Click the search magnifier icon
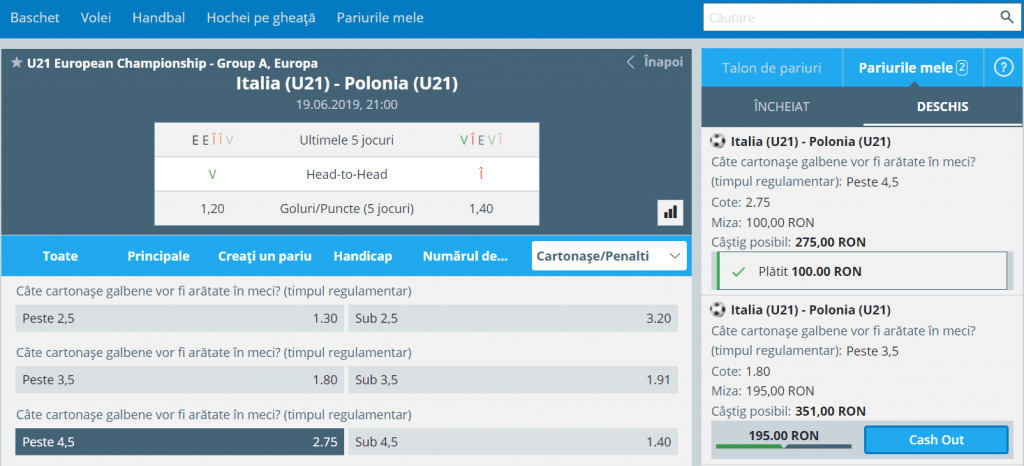Screen dimensions: 1024x466 pos(1006,17)
